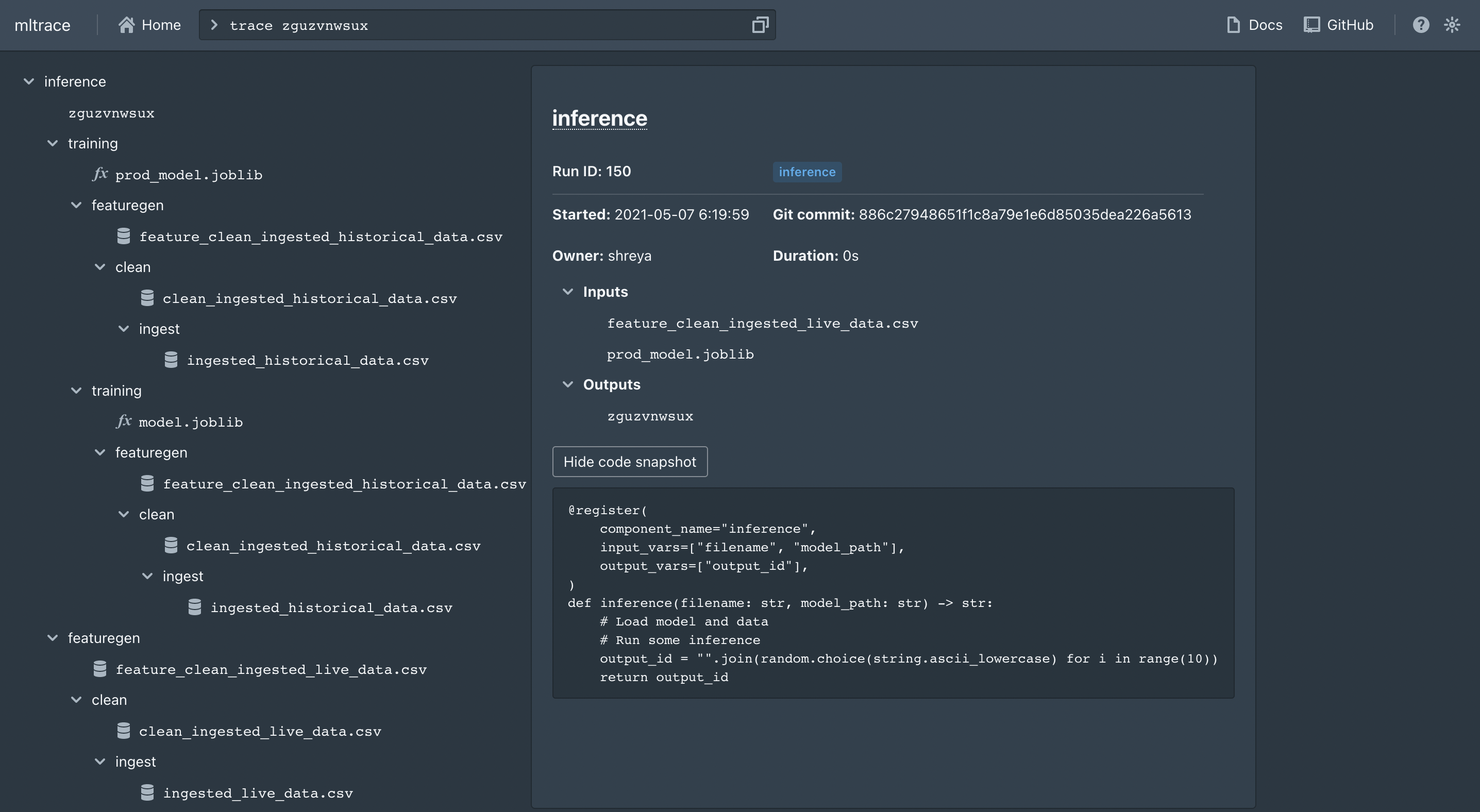Collapse the Inputs section

click(x=568, y=292)
